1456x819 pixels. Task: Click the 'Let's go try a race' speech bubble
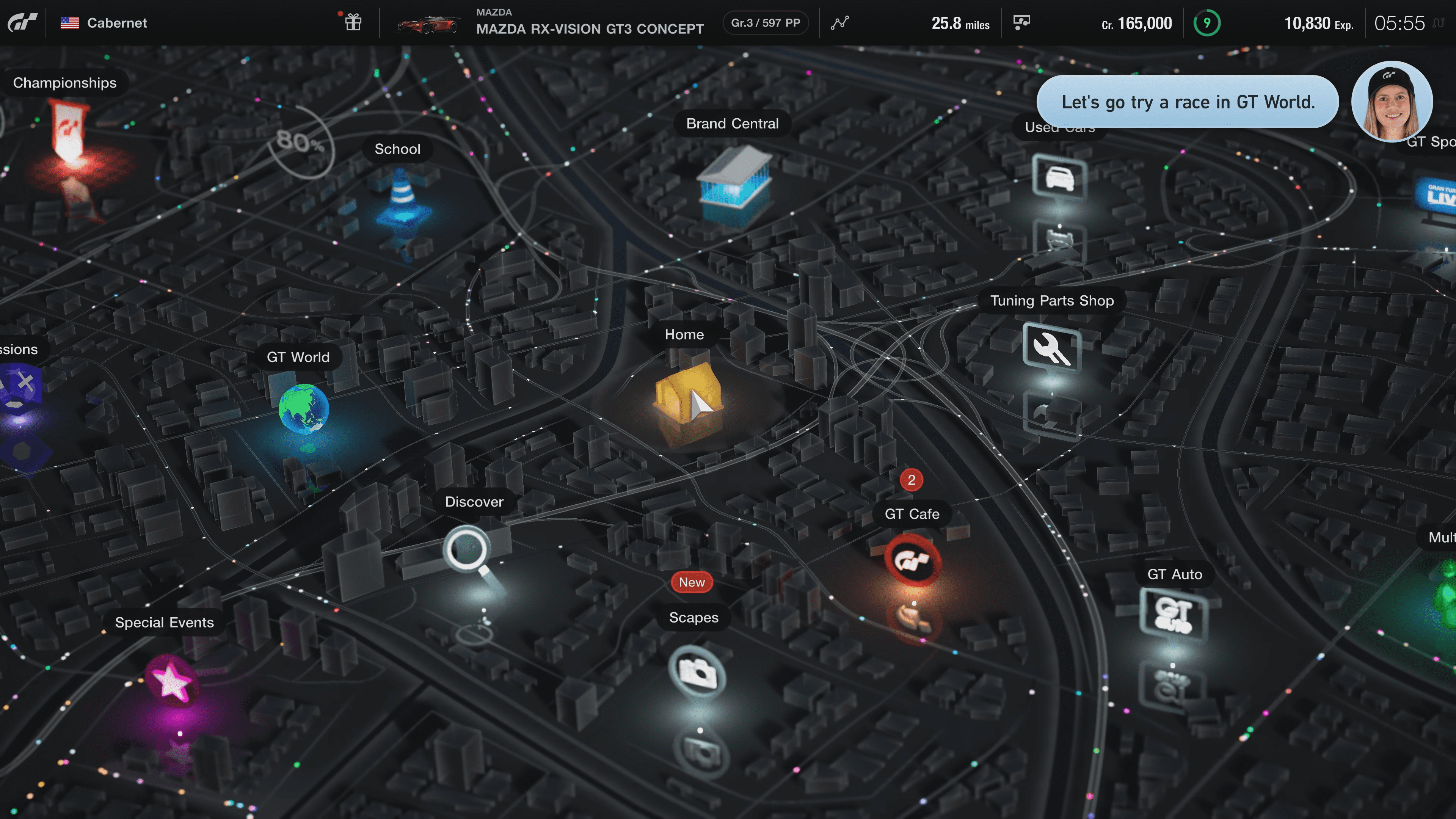tap(1188, 102)
